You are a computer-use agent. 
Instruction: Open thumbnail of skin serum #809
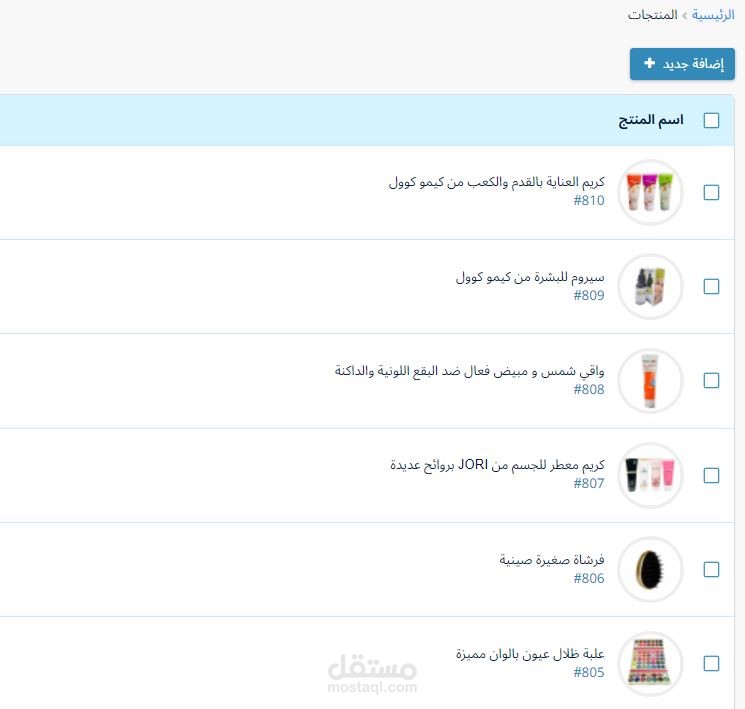click(650, 287)
